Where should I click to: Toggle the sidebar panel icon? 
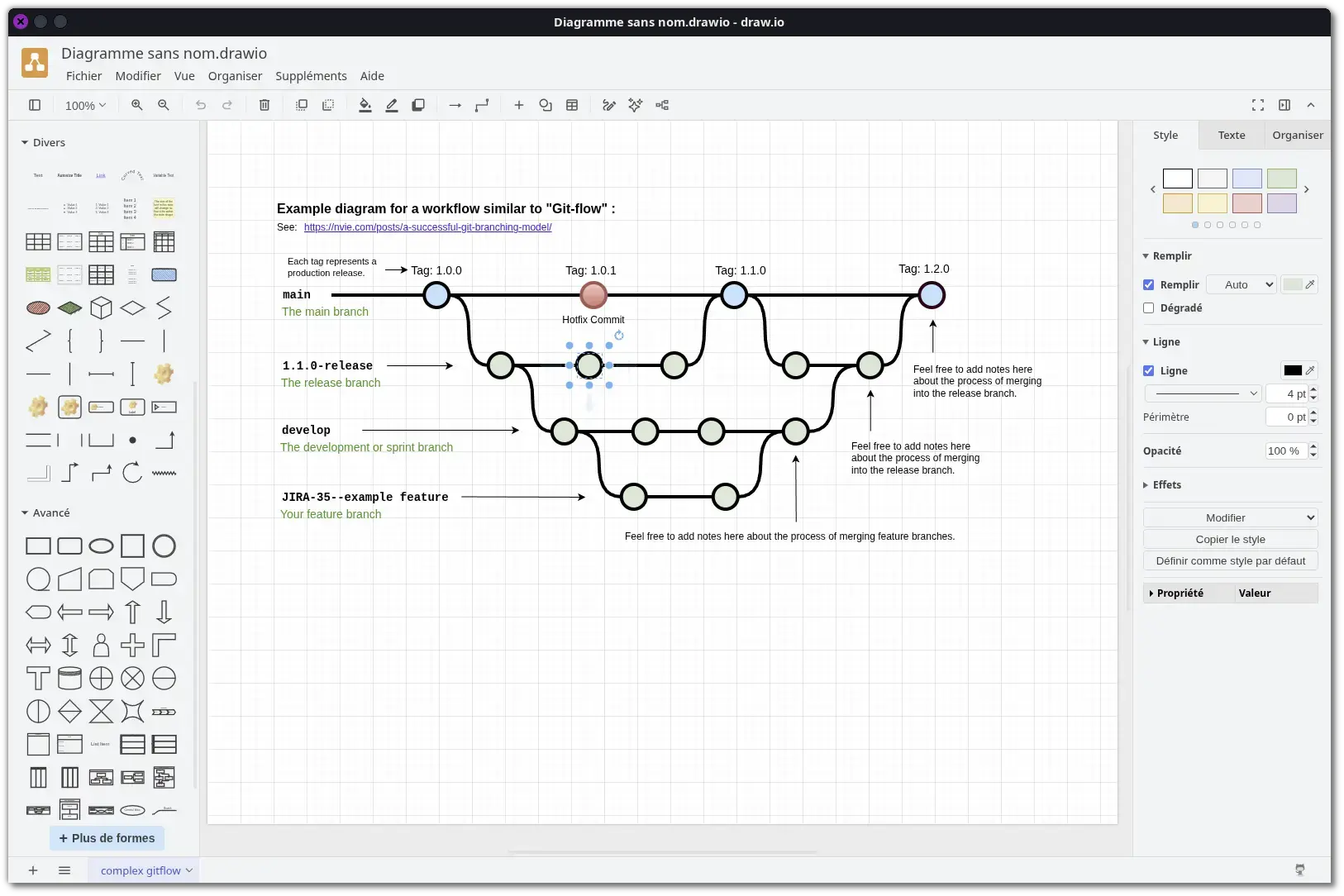pyautogui.click(x=35, y=105)
